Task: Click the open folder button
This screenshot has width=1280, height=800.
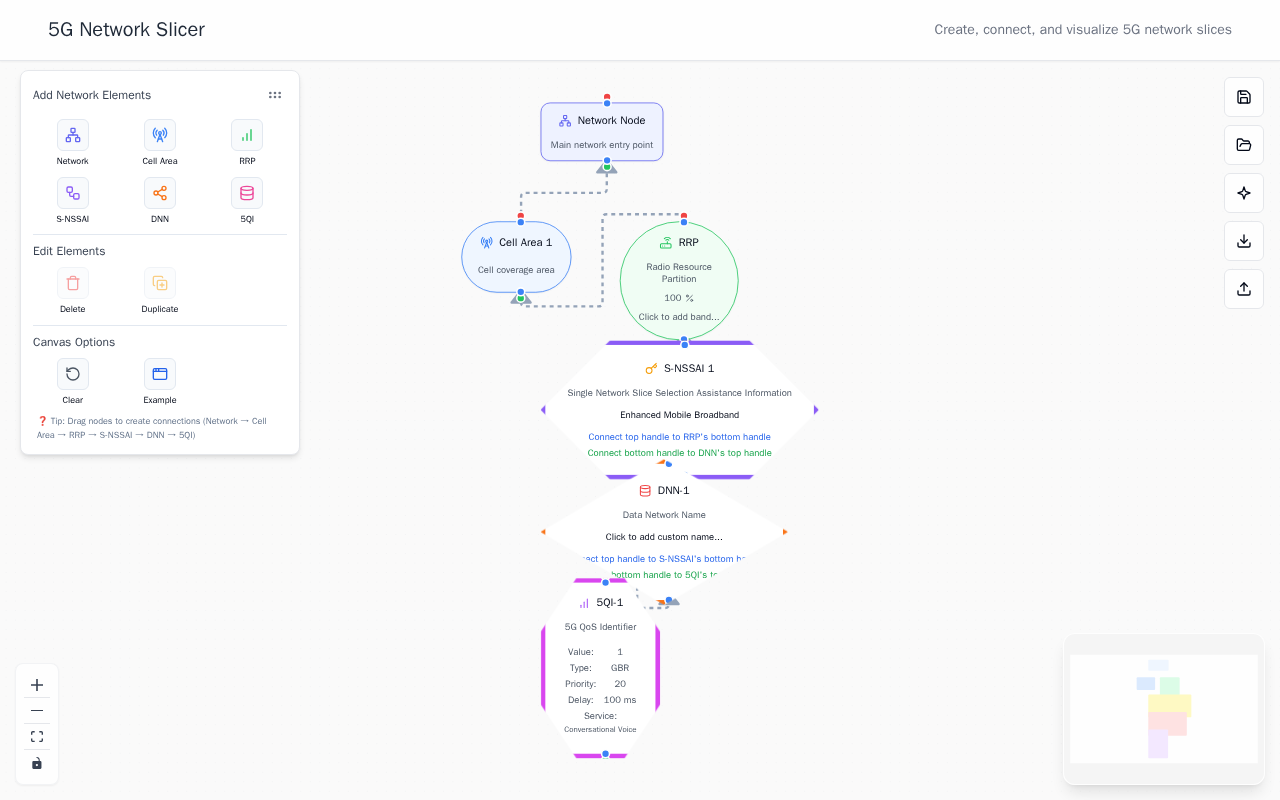Action: click(x=1244, y=145)
